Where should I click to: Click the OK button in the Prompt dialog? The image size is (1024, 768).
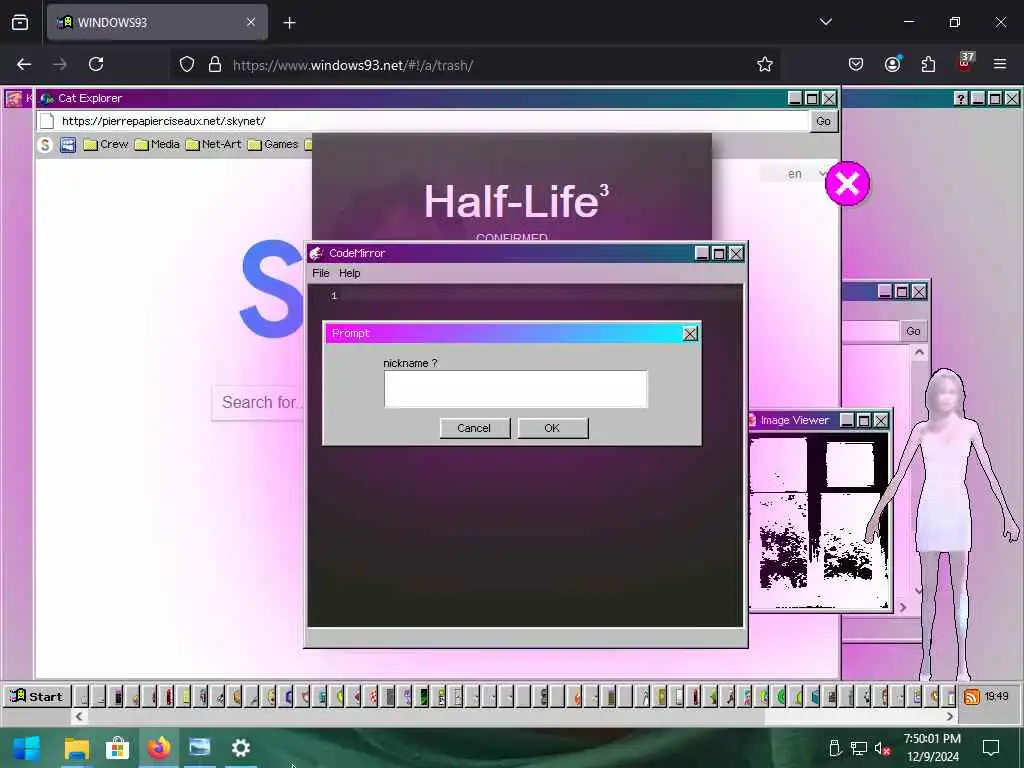tap(552, 428)
